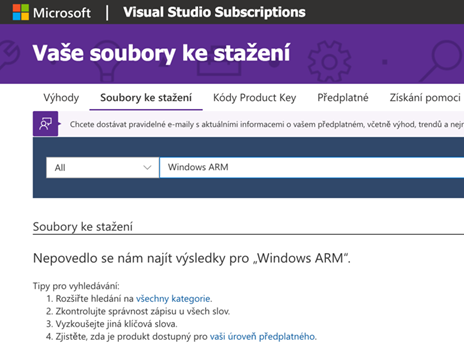
Task: Click the Windows ARM search field
Action: pos(312,167)
